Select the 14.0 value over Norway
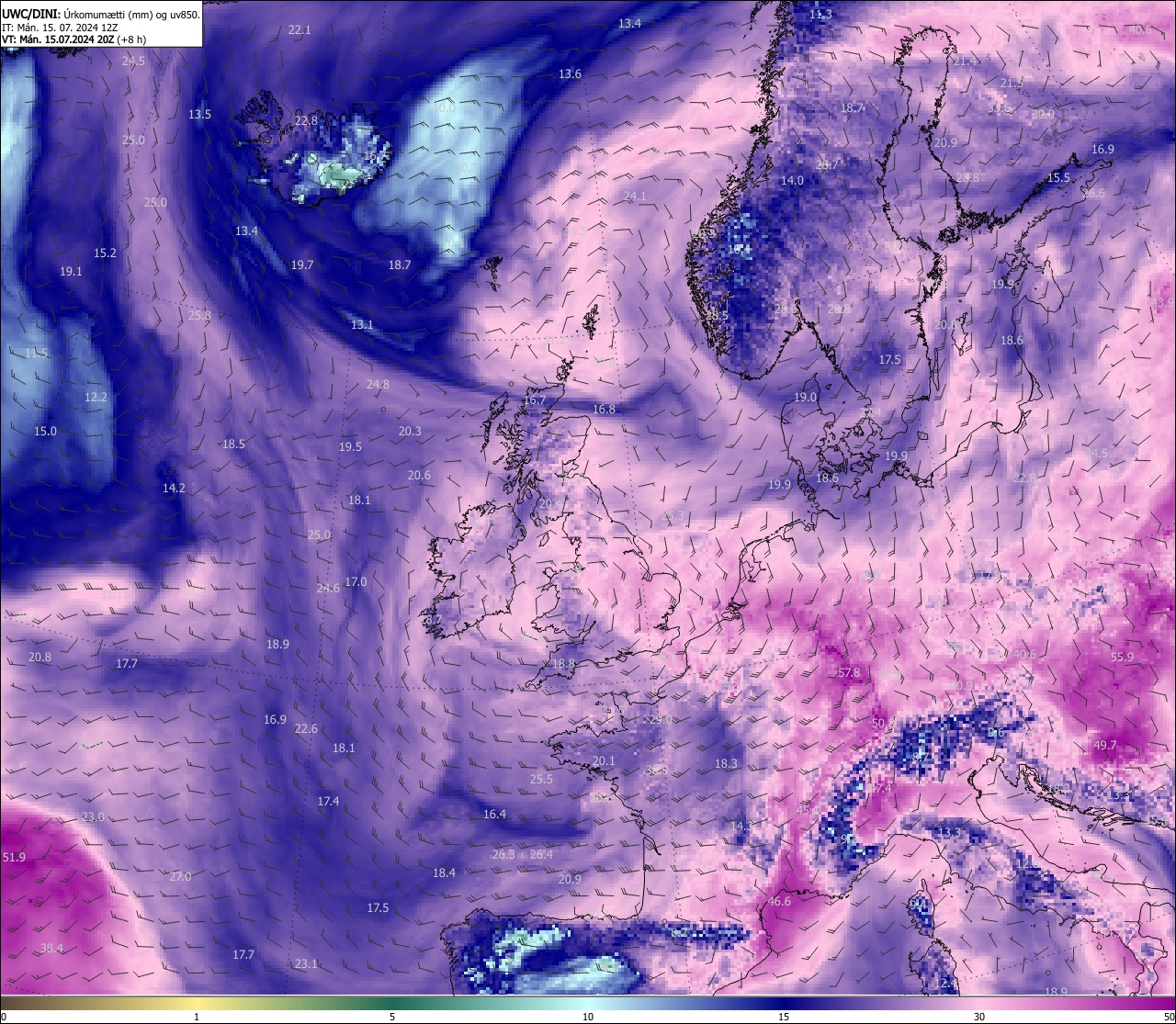Viewport: 1176px width, 1024px height. pyautogui.click(x=792, y=180)
